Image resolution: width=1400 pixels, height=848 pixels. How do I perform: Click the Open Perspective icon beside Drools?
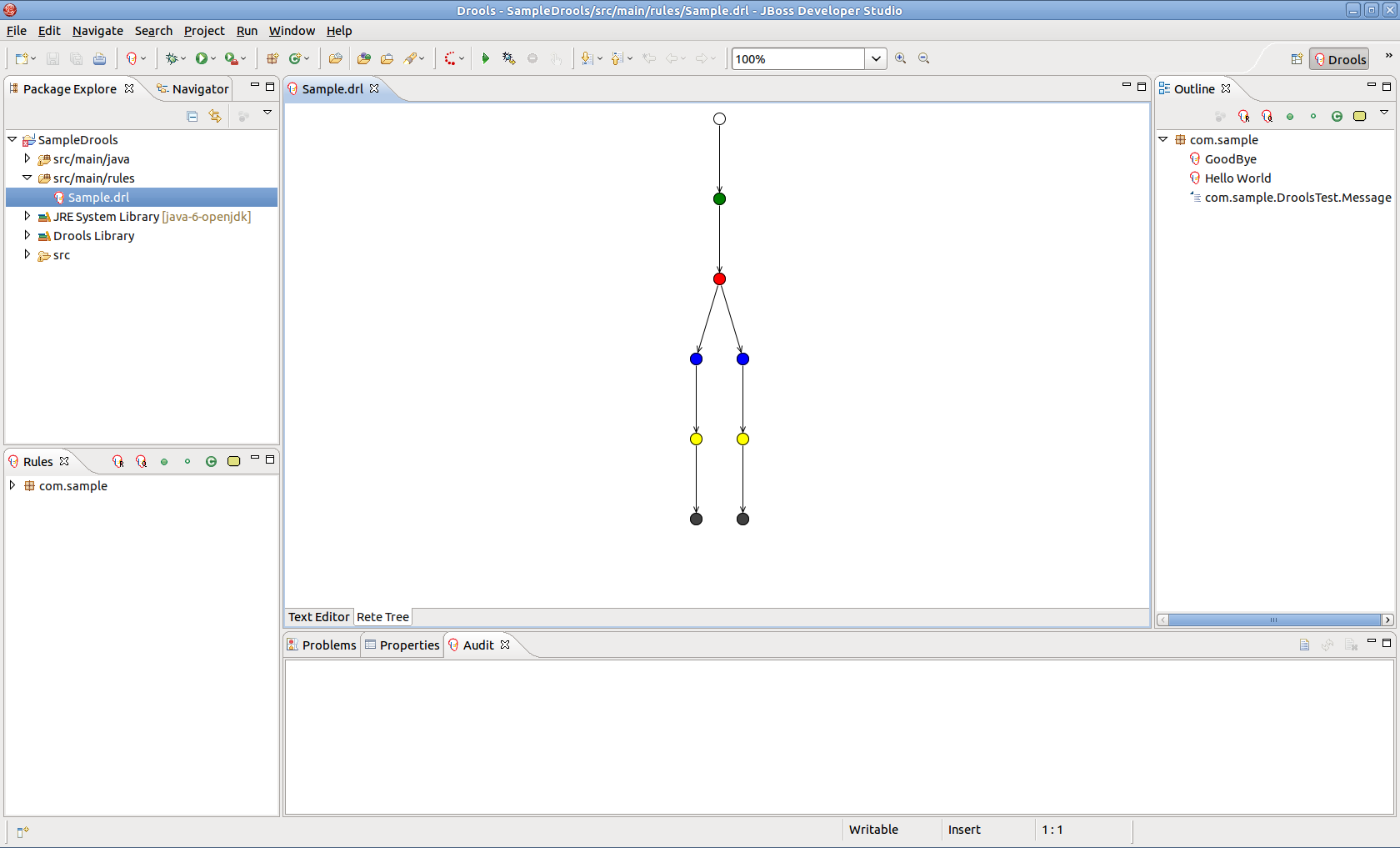[1296, 59]
